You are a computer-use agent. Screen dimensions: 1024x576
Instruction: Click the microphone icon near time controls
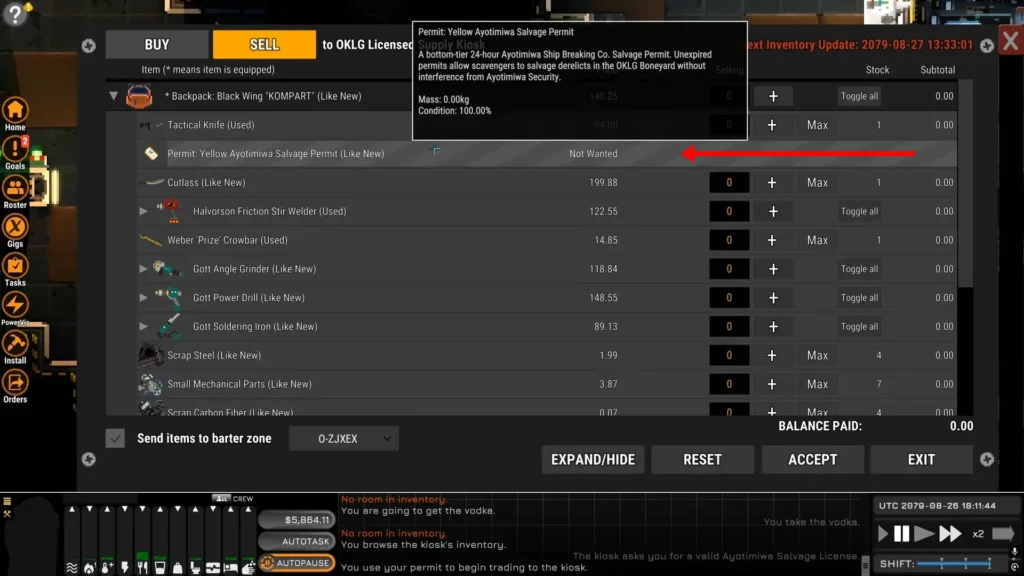click(1014, 552)
